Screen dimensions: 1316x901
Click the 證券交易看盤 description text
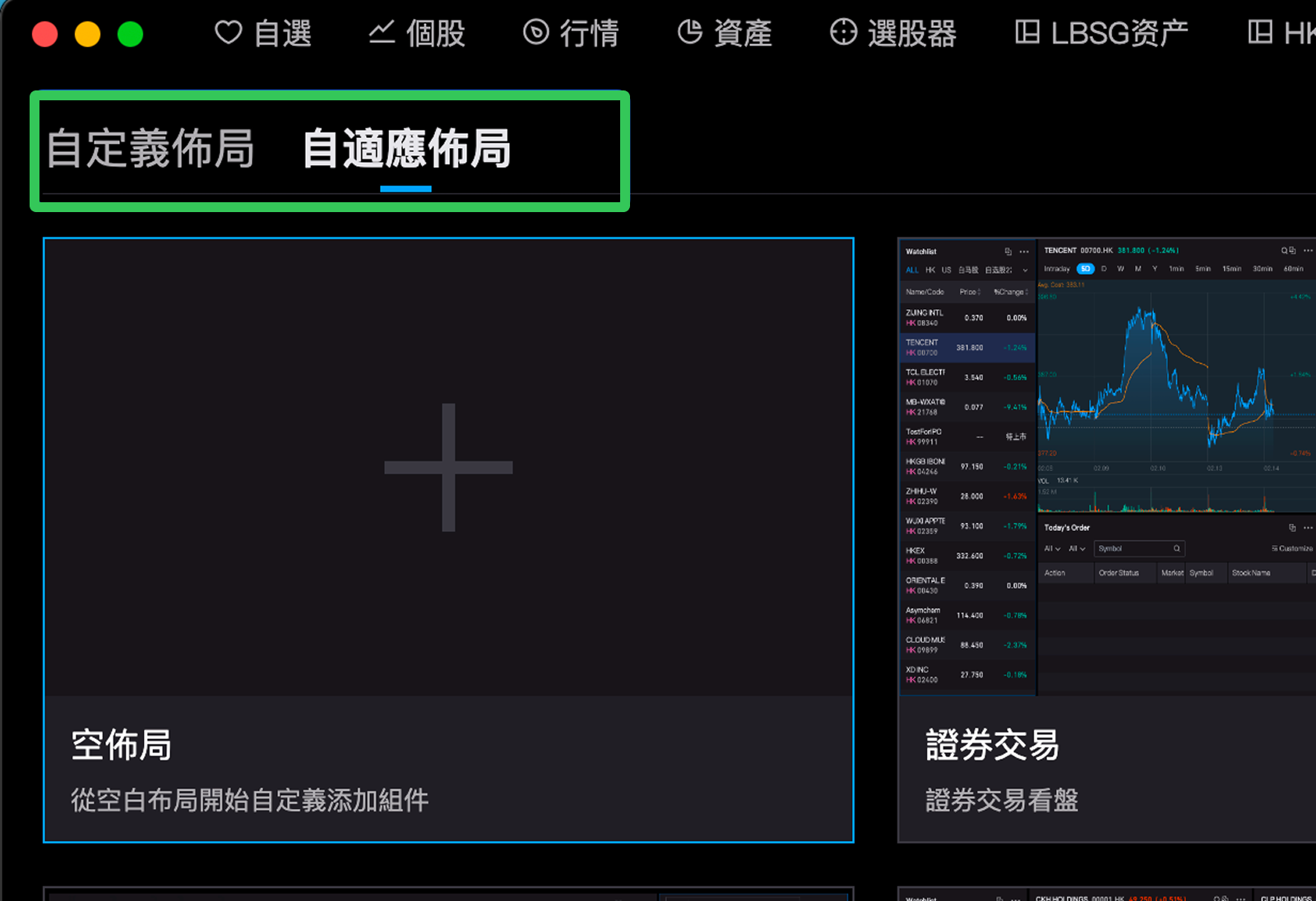[1001, 800]
